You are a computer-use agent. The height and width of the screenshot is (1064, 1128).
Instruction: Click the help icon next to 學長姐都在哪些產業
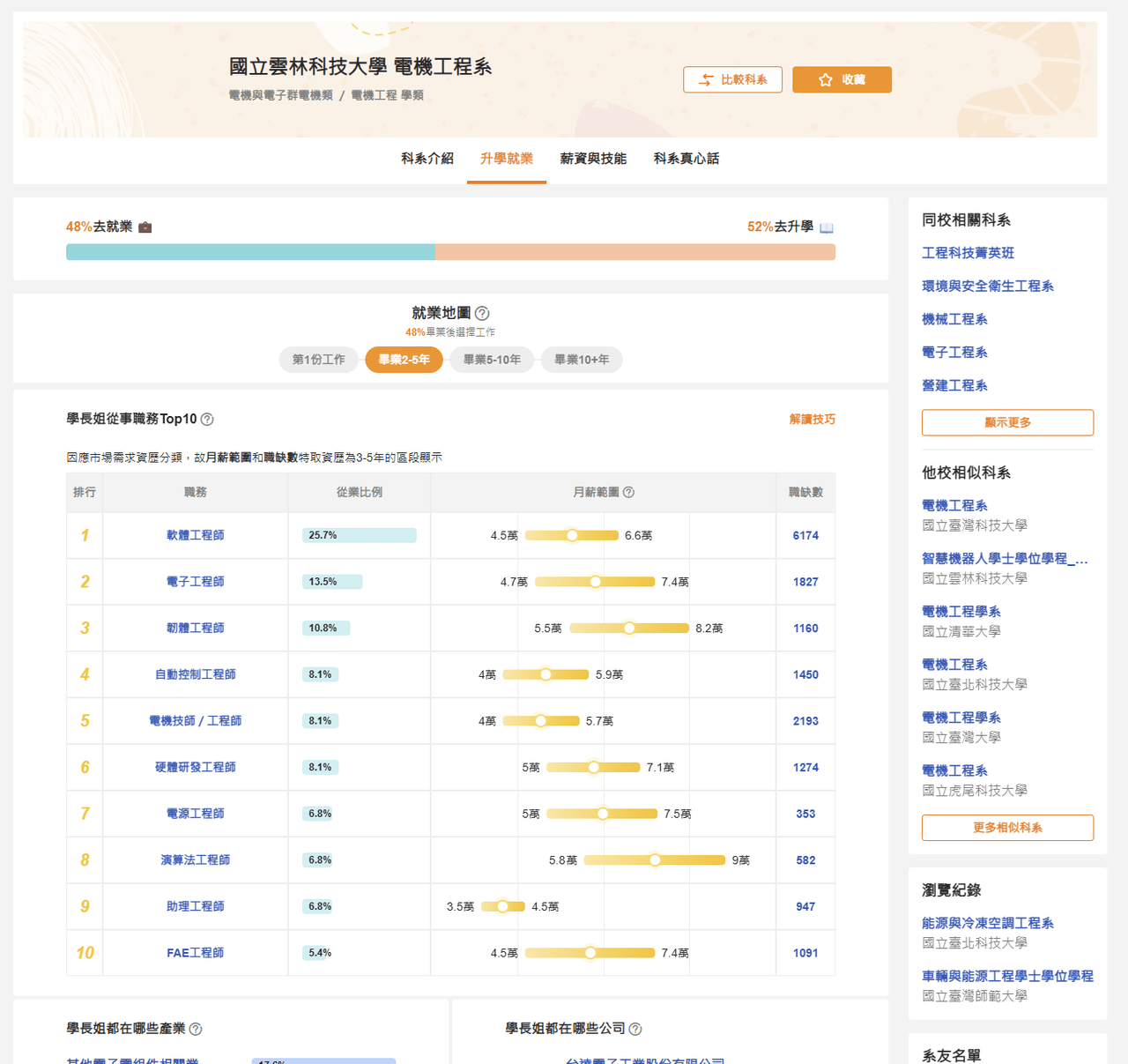[x=196, y=1029]
